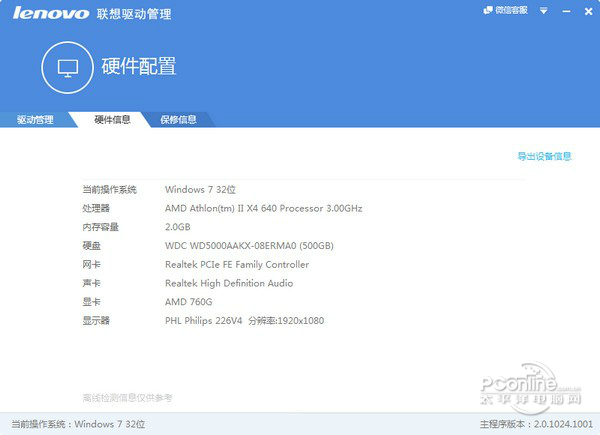
Task: Click the 联想驱动管理 title text
Action: 134,14
